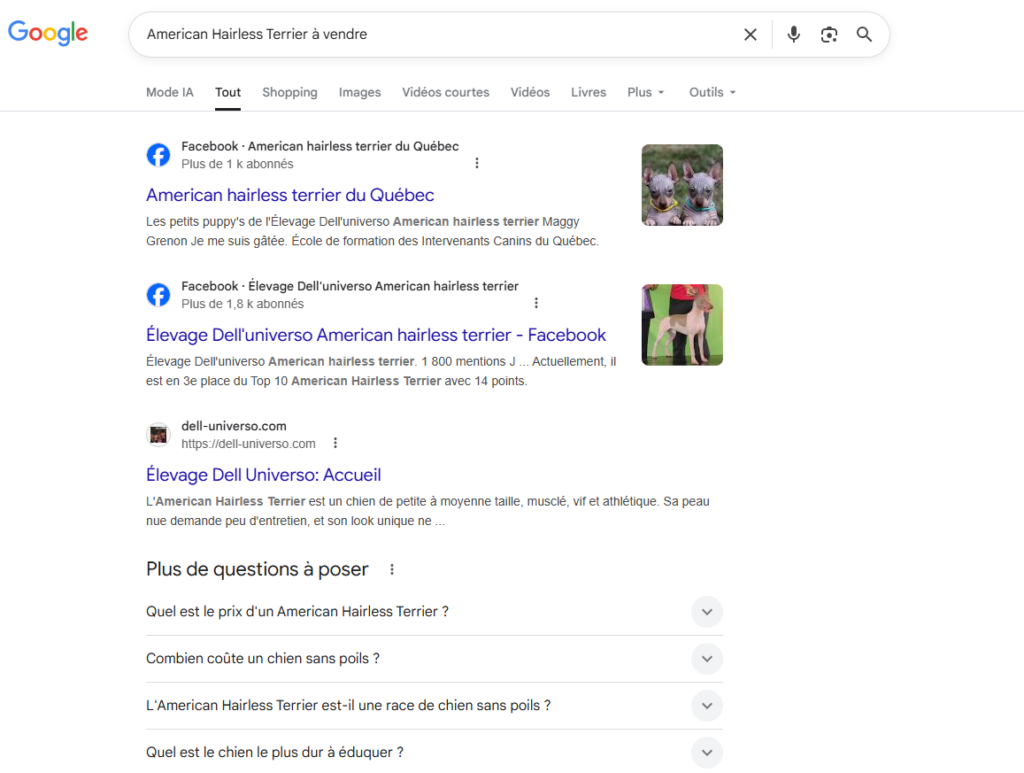The image size is (1024, 773).
Task: Click the Google logo
Action: coord(47,33)
